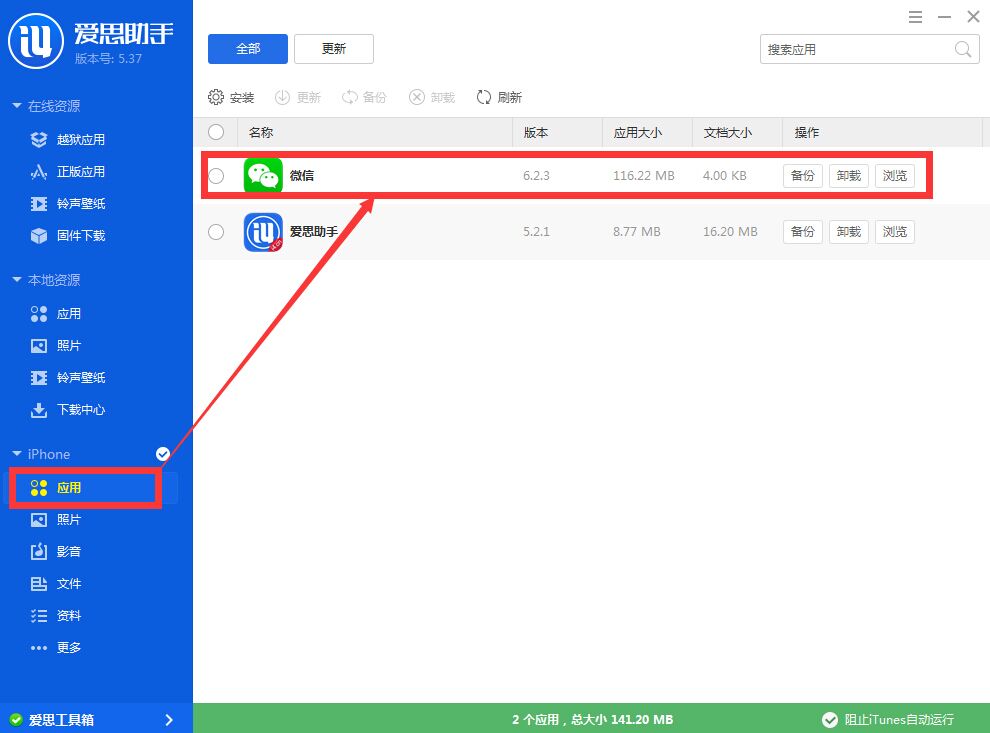Click 备份 button for 爱思助手

click(x=802, y=231)
